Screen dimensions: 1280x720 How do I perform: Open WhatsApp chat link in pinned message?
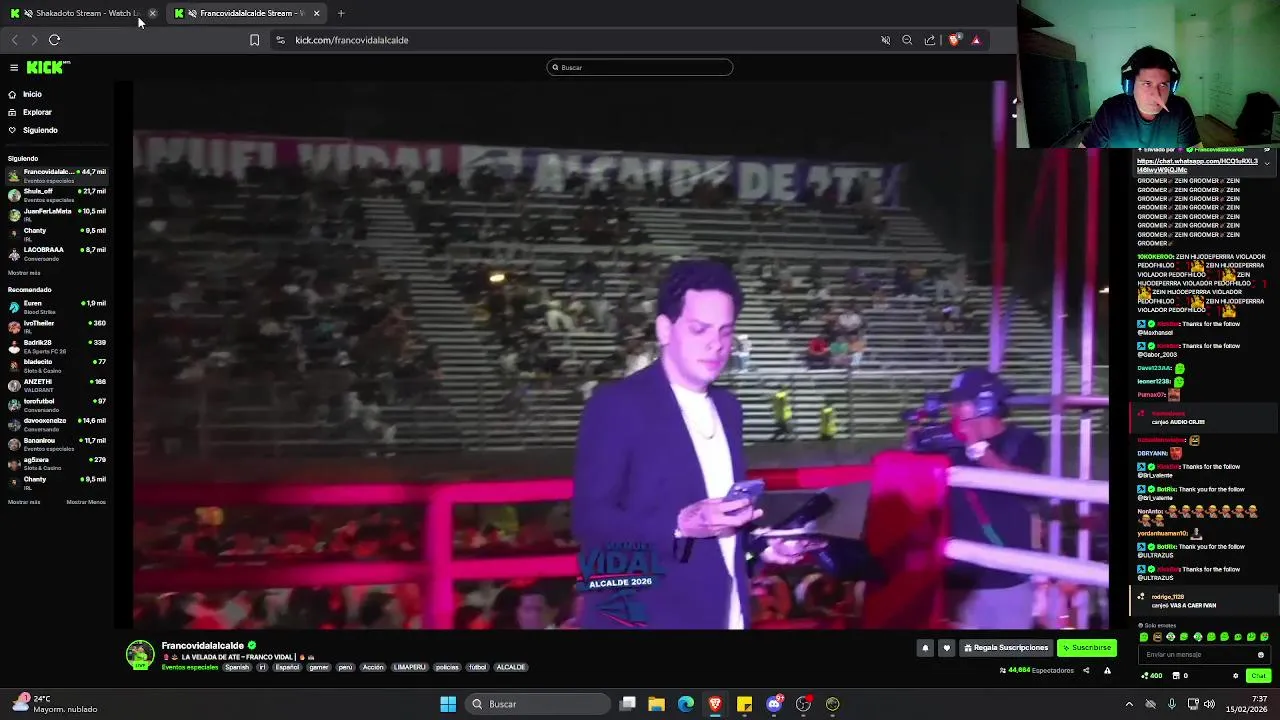[x=1197, y=165]
